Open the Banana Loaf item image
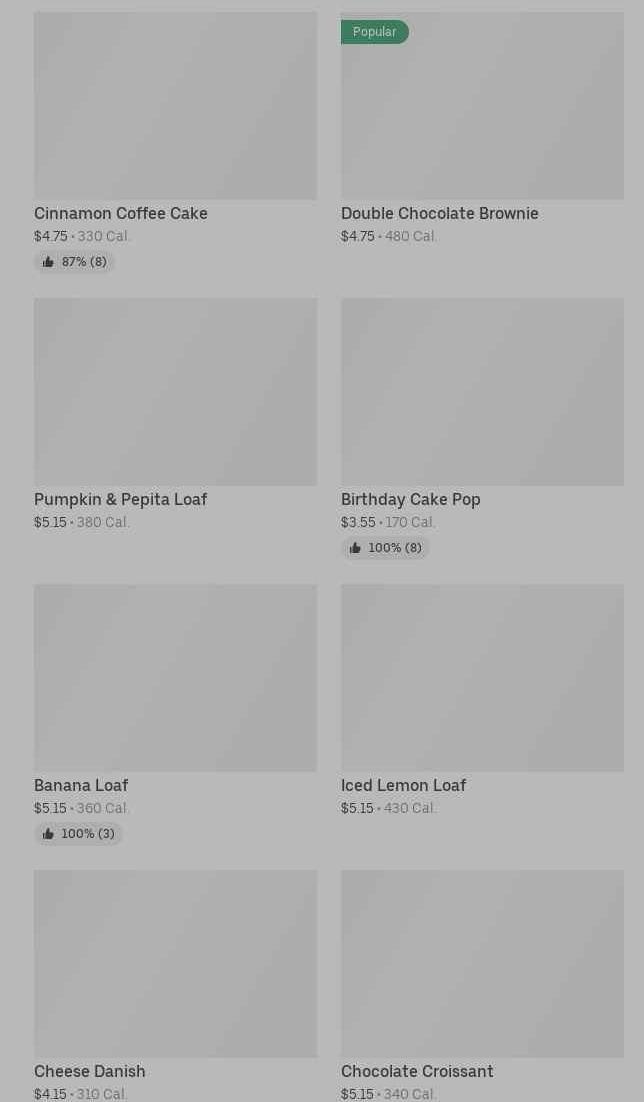Image resolution: width=644 pixels, height=1102 pixels. click(175, 678)
